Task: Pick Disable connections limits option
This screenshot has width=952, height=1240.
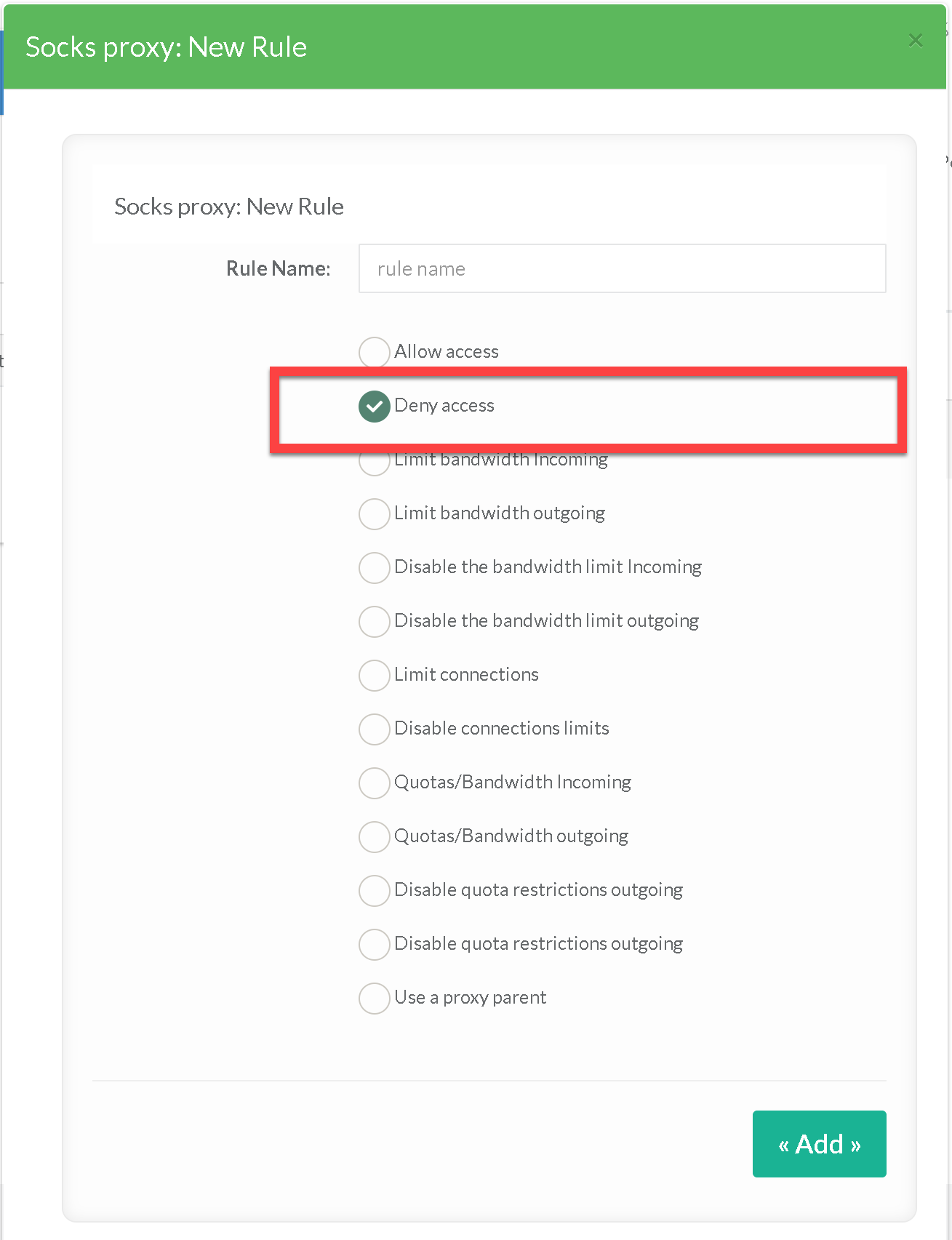Action: click(374, 729)
